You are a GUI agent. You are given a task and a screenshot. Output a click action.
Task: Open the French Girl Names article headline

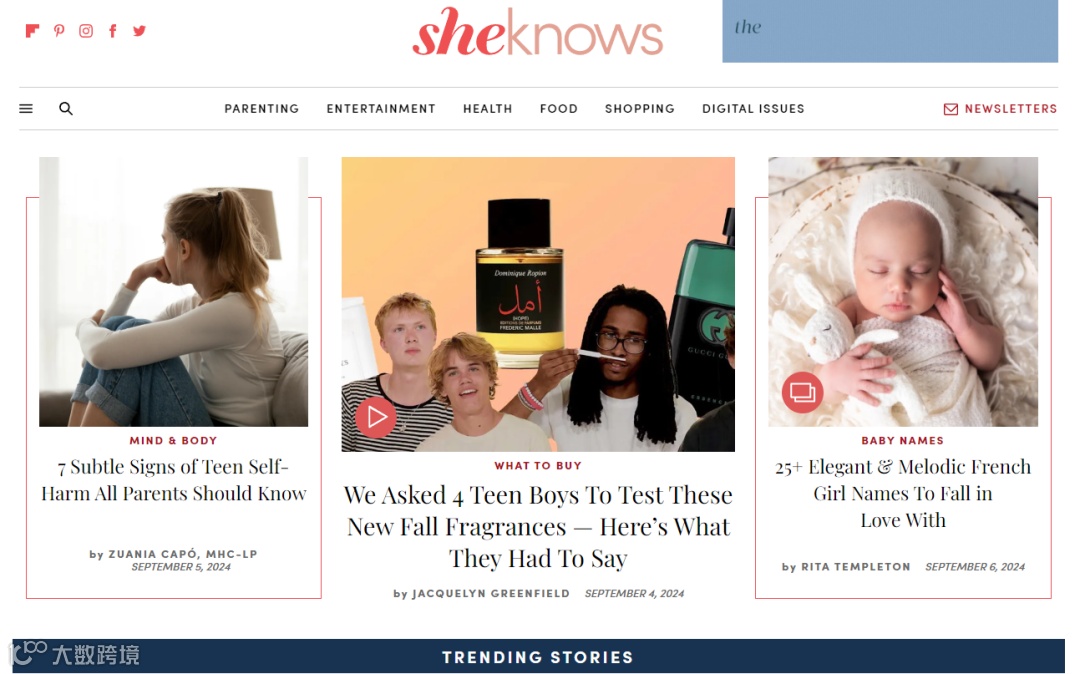point(903,494)
